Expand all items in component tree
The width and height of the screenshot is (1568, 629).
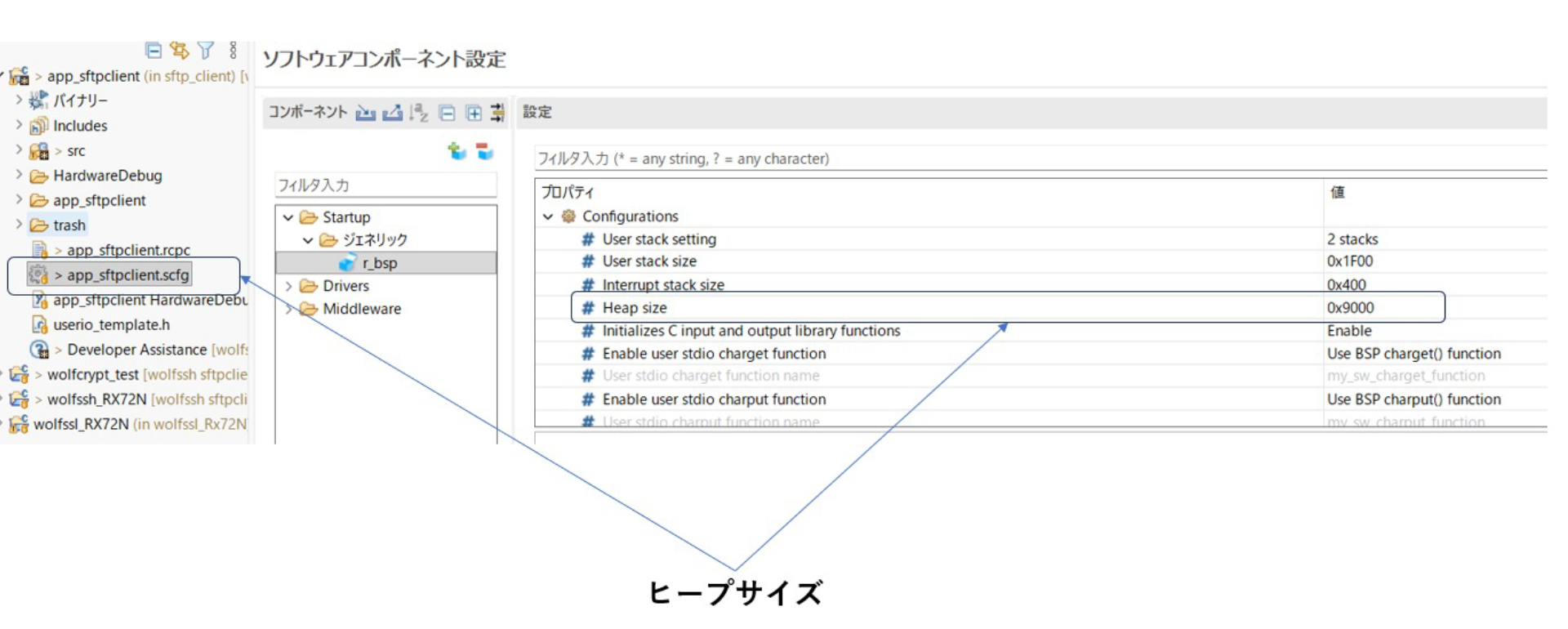point(474,113)
